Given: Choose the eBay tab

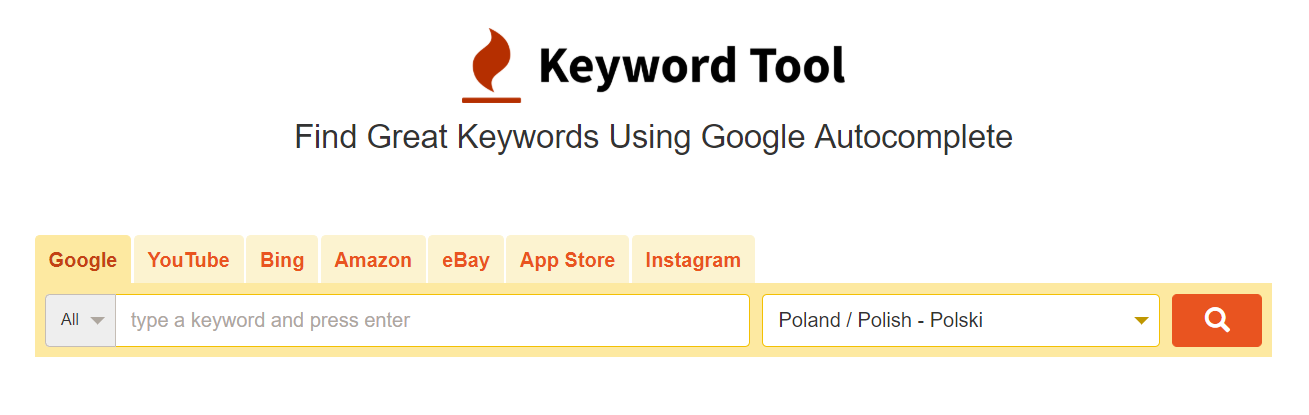Looking at the screenshot, I should tap(466, 260).
